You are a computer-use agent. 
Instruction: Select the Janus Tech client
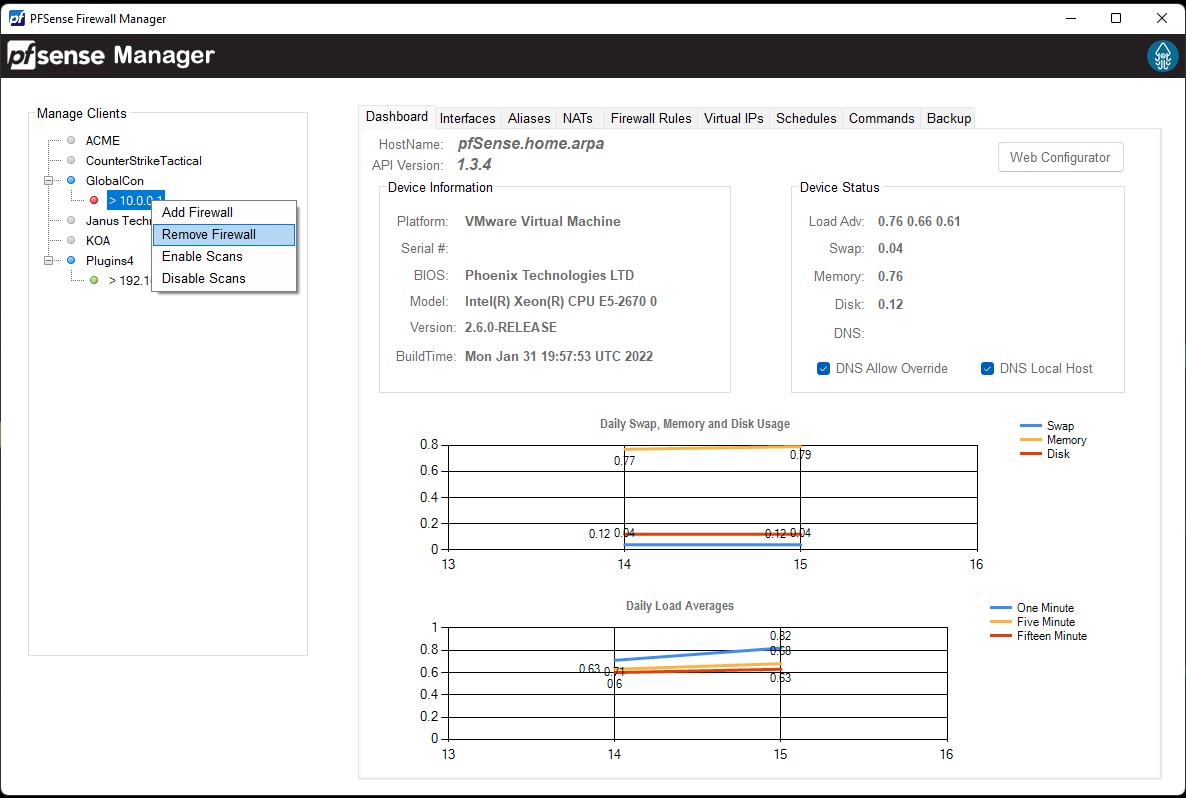119,220
